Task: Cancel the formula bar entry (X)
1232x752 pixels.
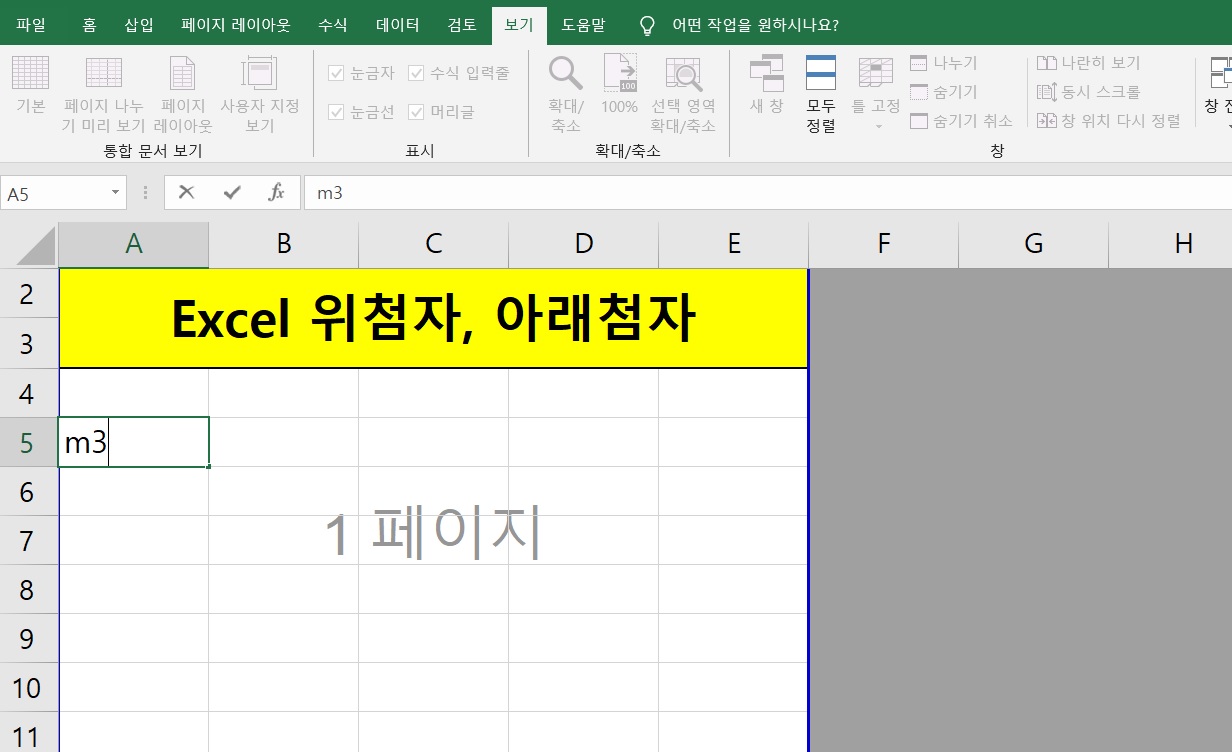Action: tap(186, 192)
